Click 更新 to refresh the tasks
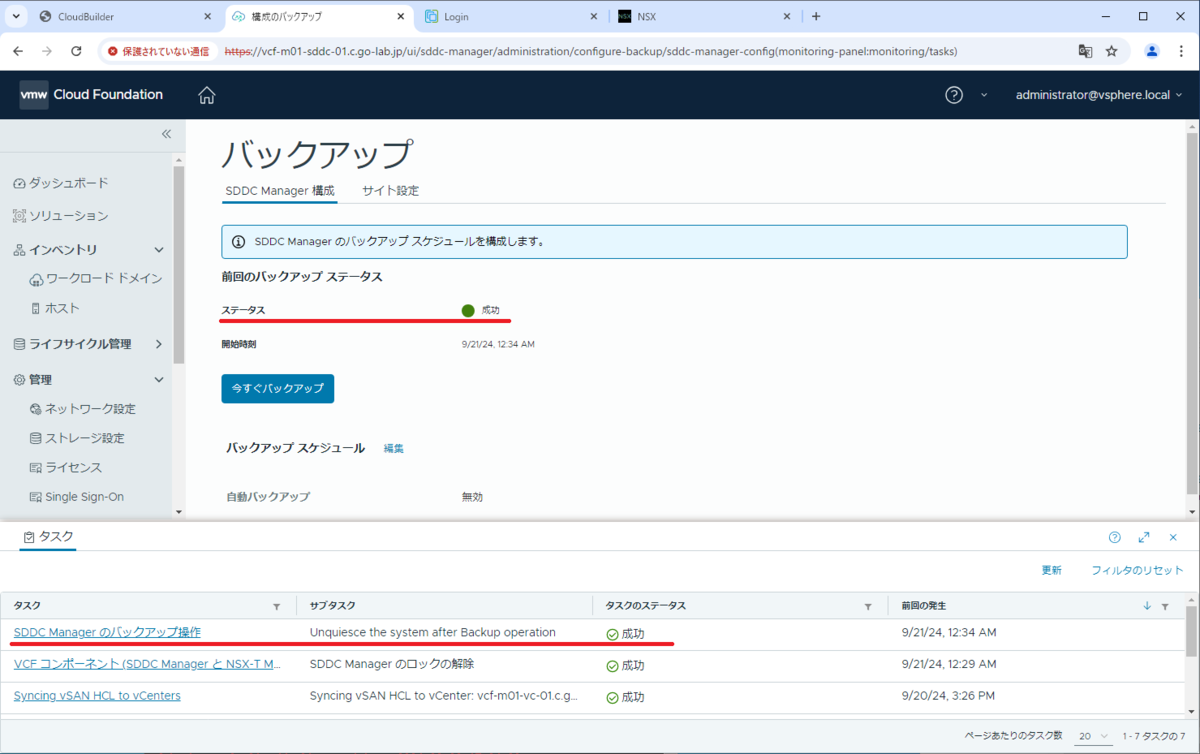This screenshot has width=1200, height=754. click(1051, 570)
